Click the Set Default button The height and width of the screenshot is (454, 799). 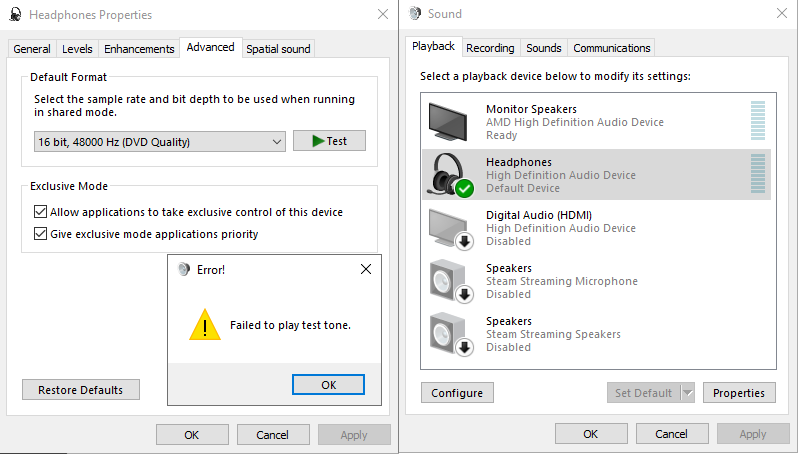click(x=644, y=393)
